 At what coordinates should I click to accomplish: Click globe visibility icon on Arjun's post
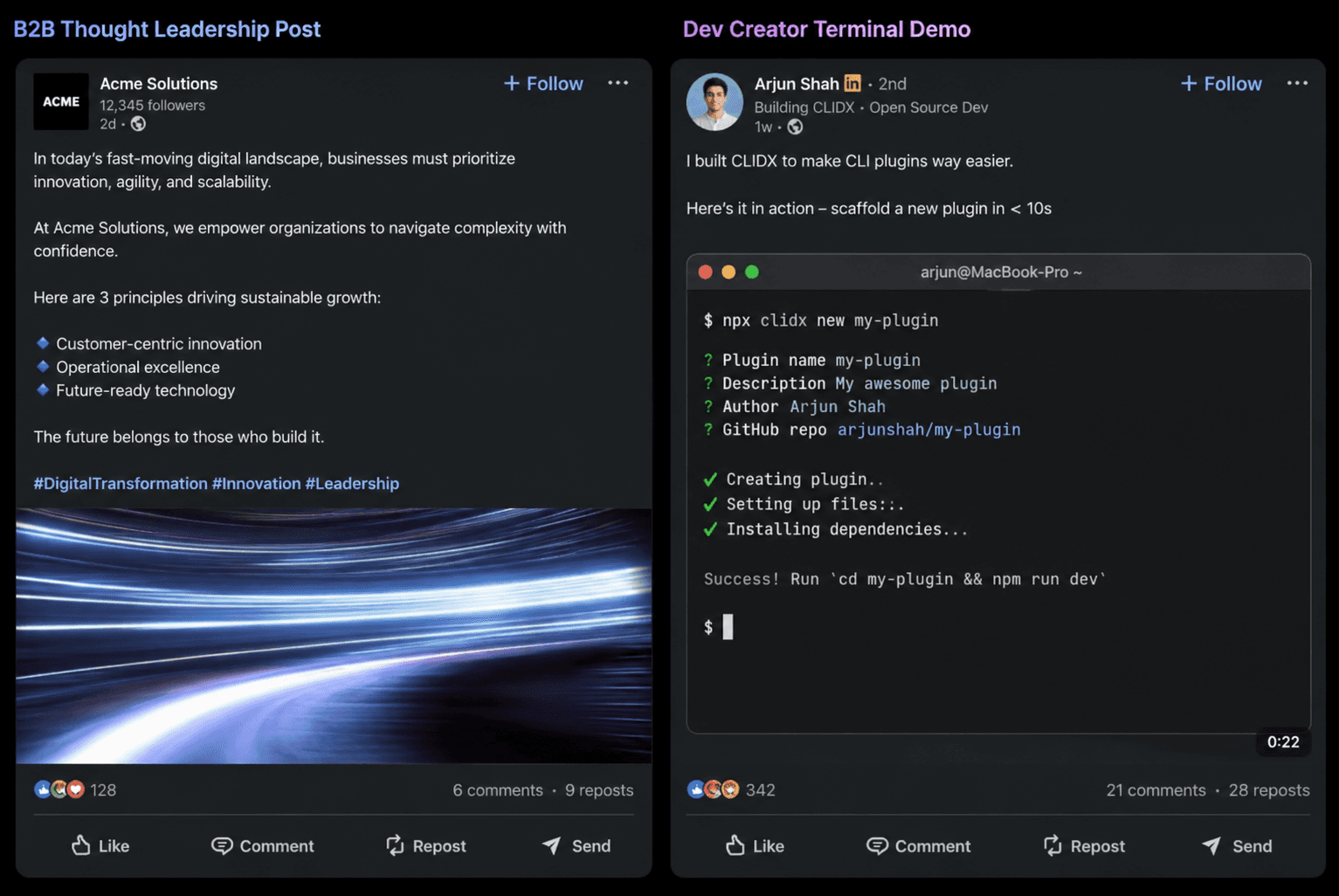[x=795, y=127]
